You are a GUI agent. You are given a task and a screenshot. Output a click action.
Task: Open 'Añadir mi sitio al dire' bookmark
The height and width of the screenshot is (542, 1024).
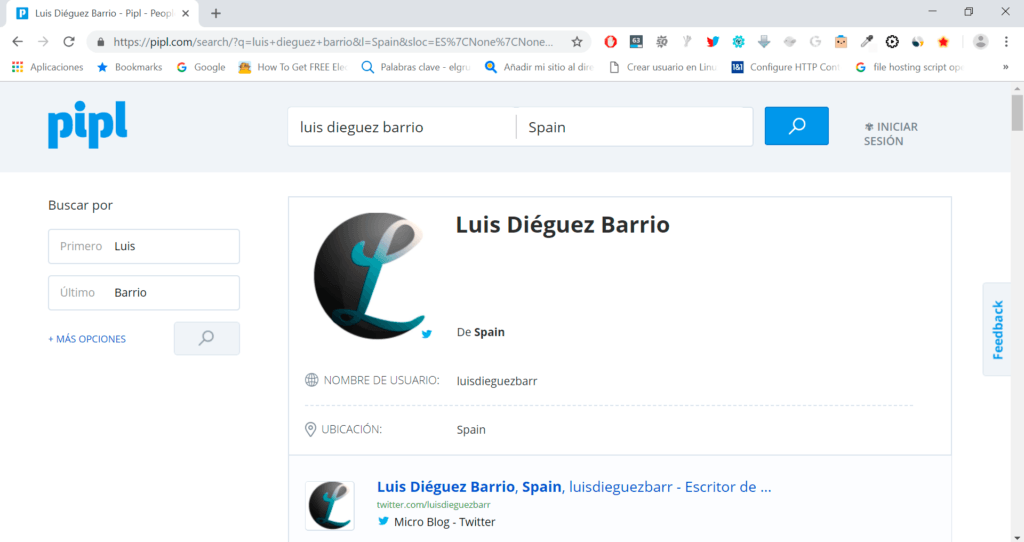(539, 67)
